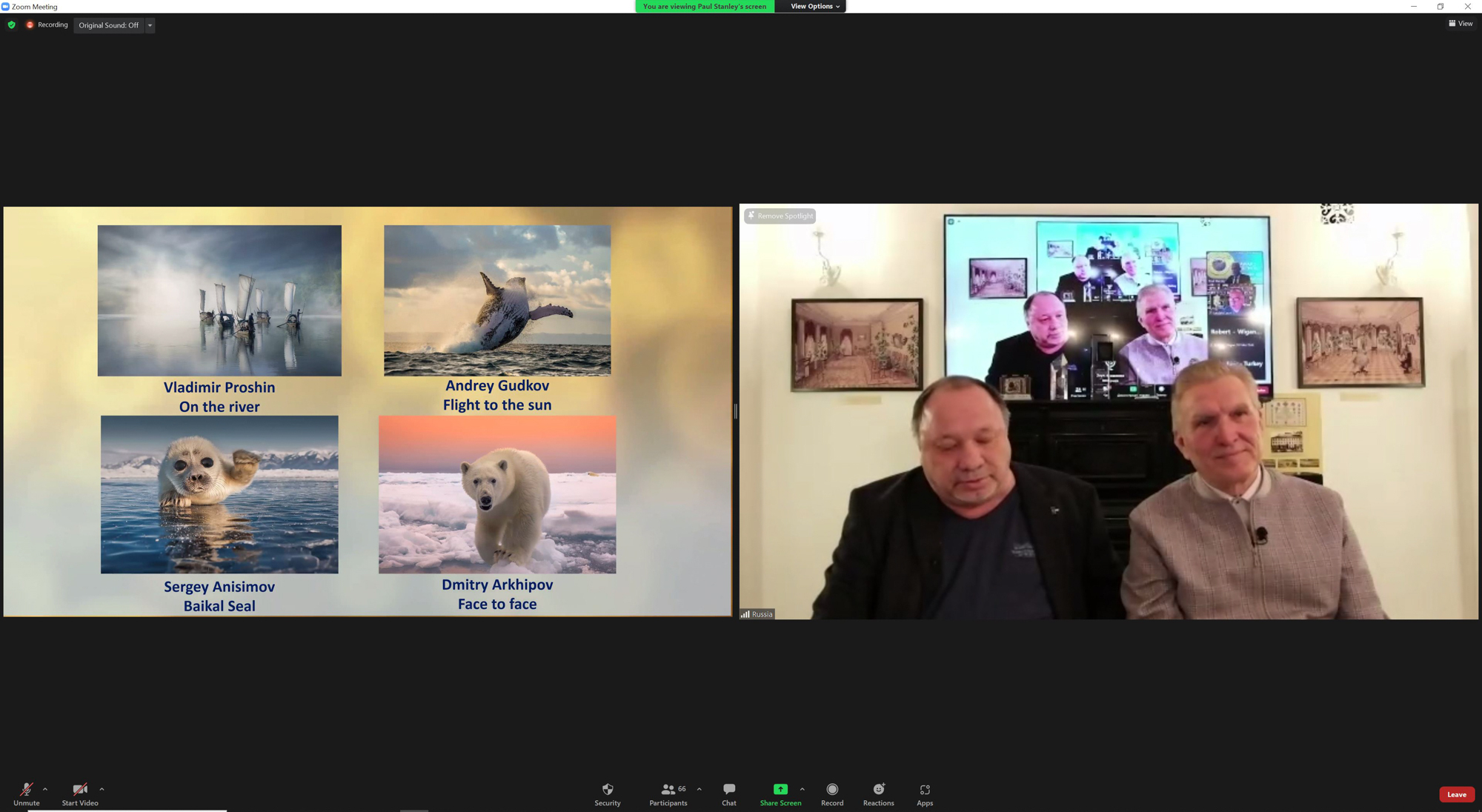The image size is (1482, 812).
Task: Open Original Sound dropdown arrow
Action: (150, 25)
